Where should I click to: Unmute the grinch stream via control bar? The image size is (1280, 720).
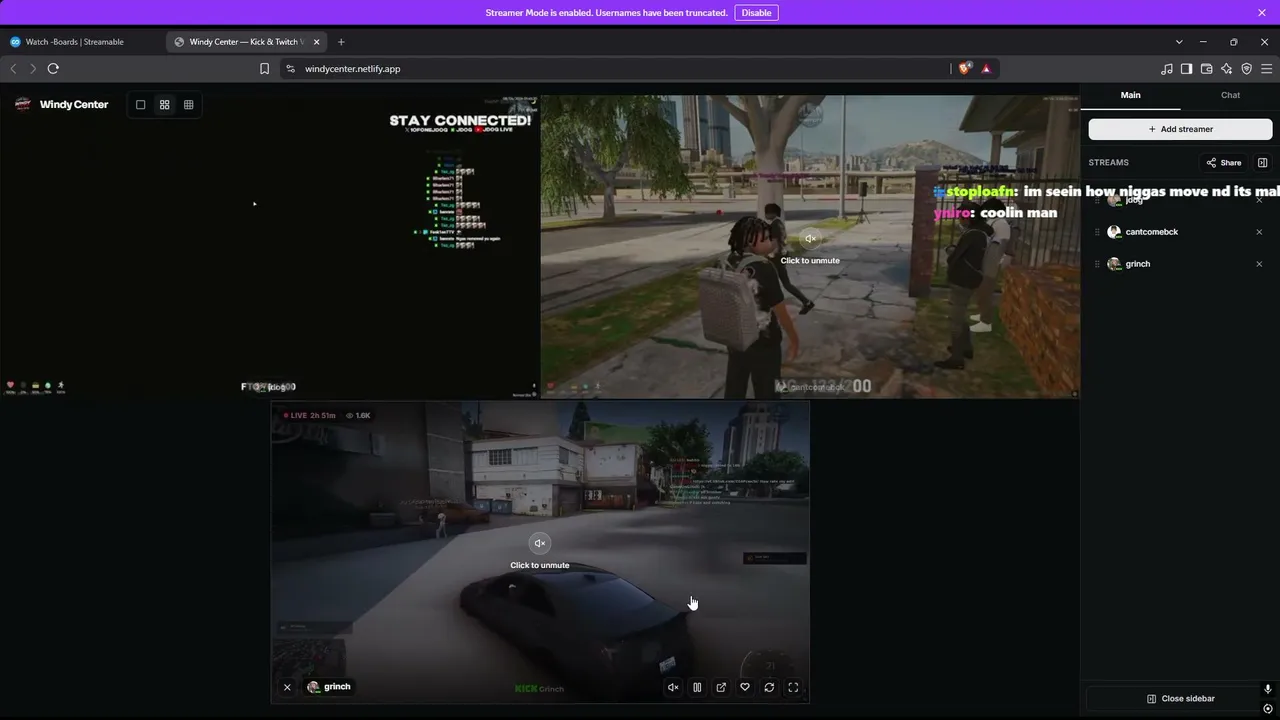673,688
